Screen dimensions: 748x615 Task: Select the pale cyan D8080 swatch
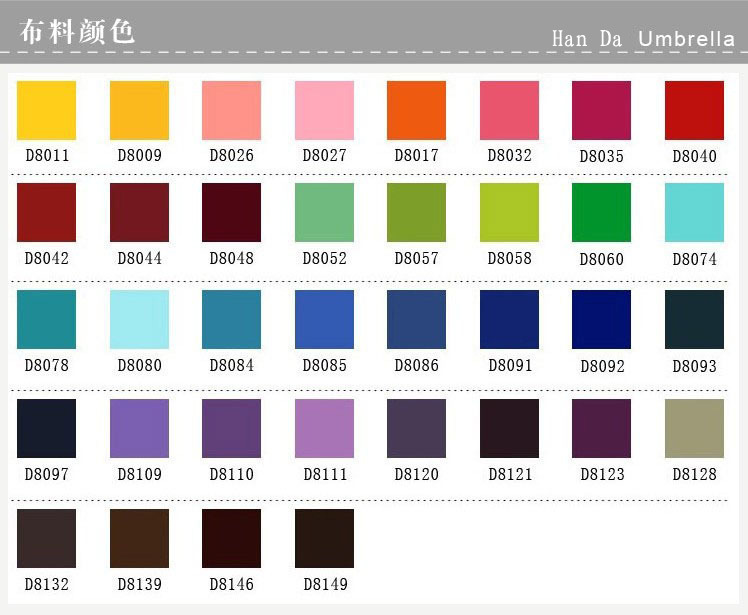[x=139, y=319]
